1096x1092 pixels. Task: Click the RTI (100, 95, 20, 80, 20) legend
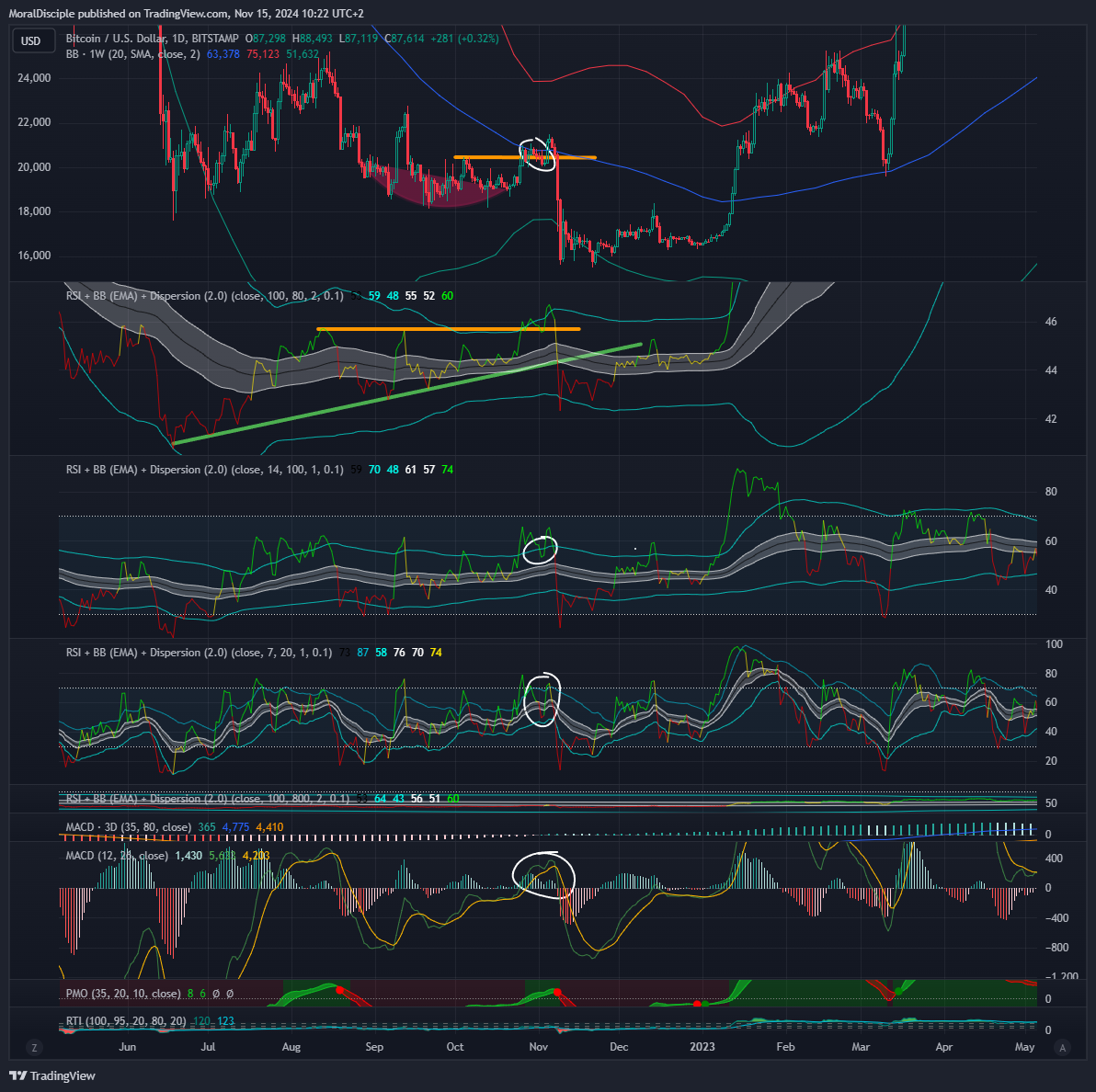(126, 1021)
